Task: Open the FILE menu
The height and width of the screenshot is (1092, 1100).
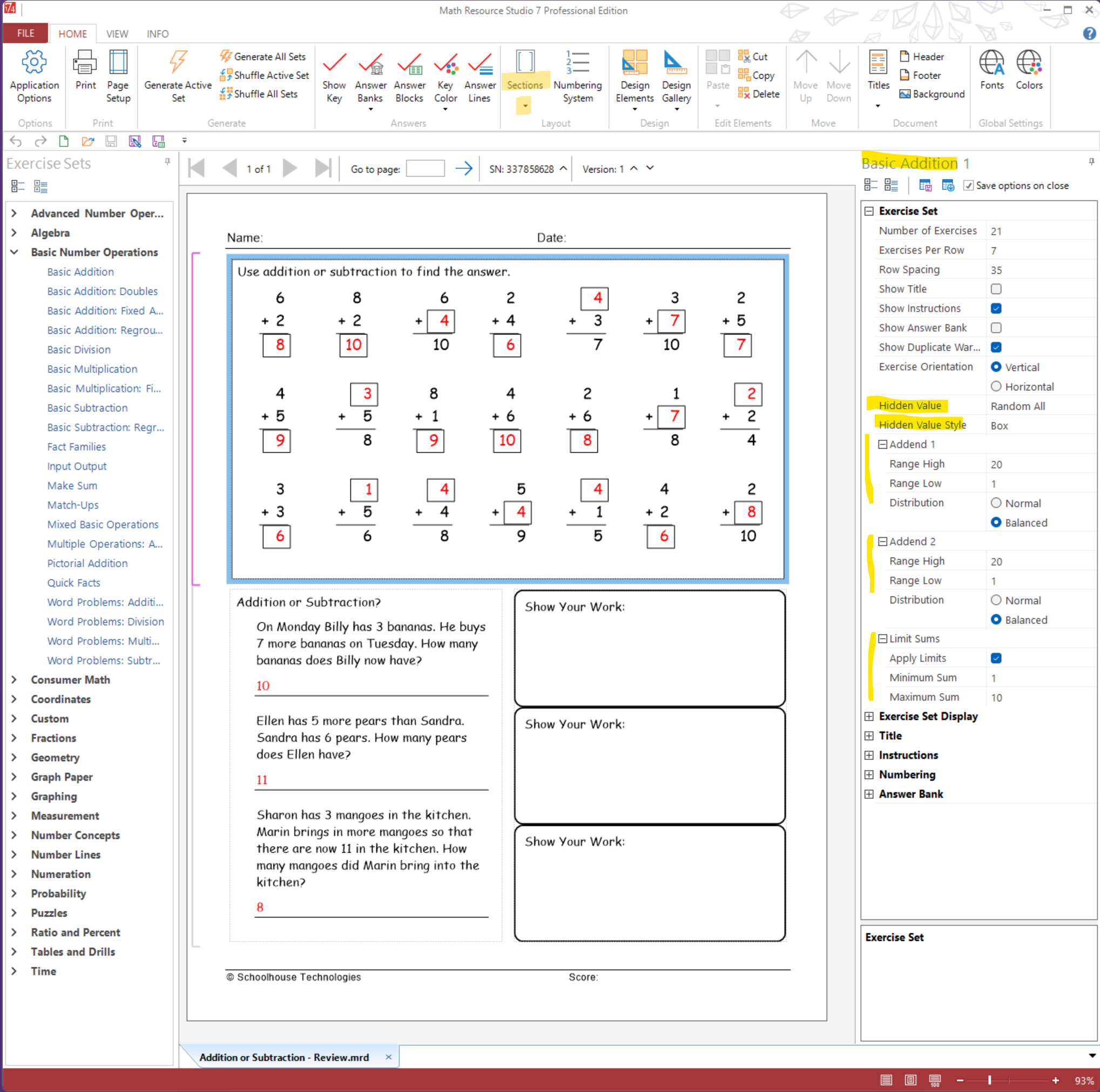Action: (x=25, y=33)
